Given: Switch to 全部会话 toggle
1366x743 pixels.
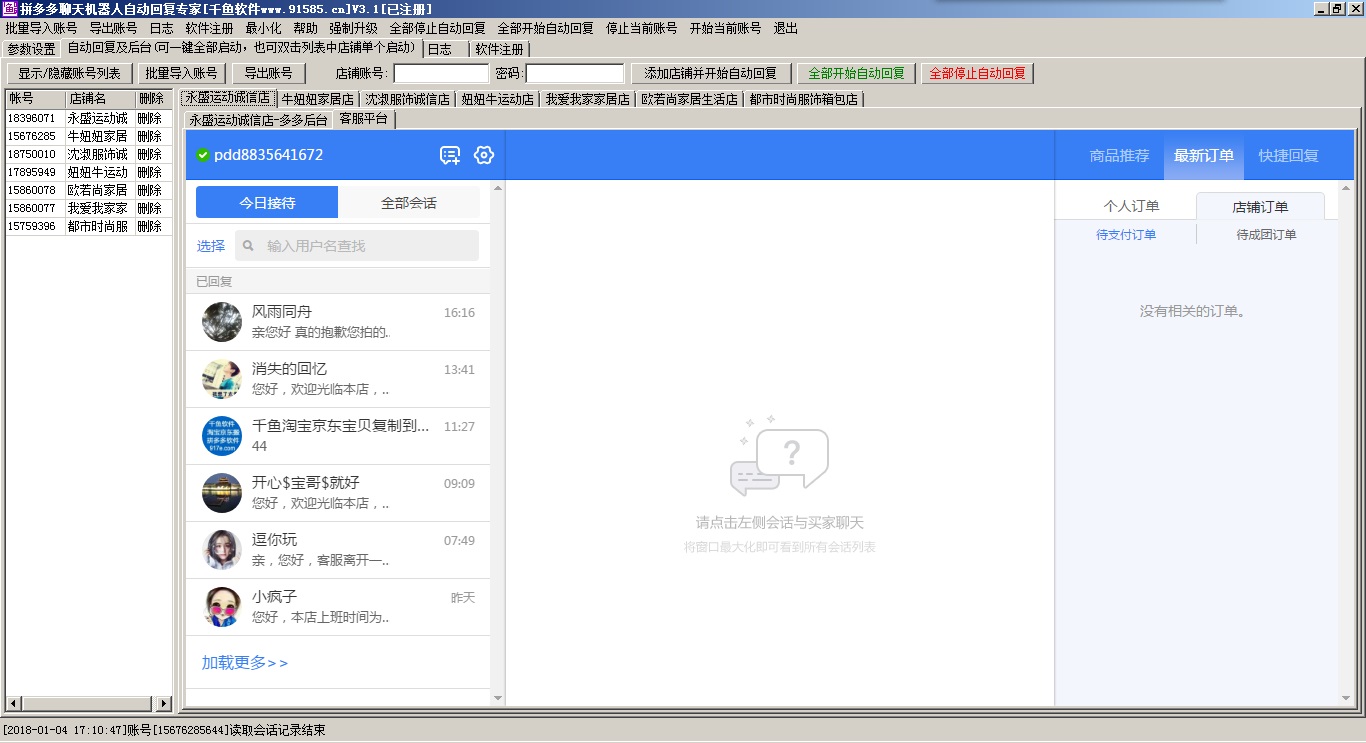Looking at the screenshot, I should coord(409,203).
